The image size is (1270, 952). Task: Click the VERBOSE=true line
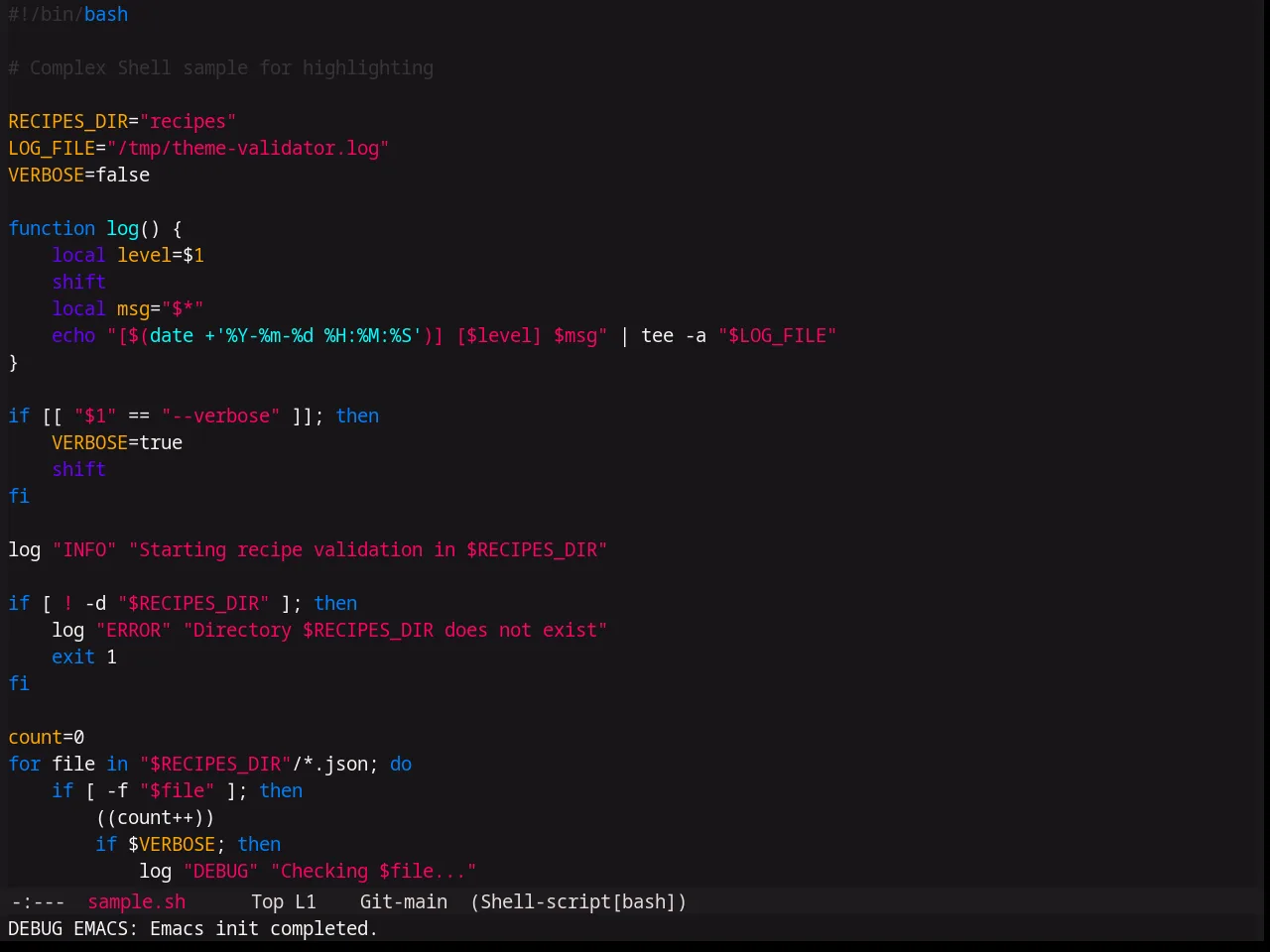117,442
